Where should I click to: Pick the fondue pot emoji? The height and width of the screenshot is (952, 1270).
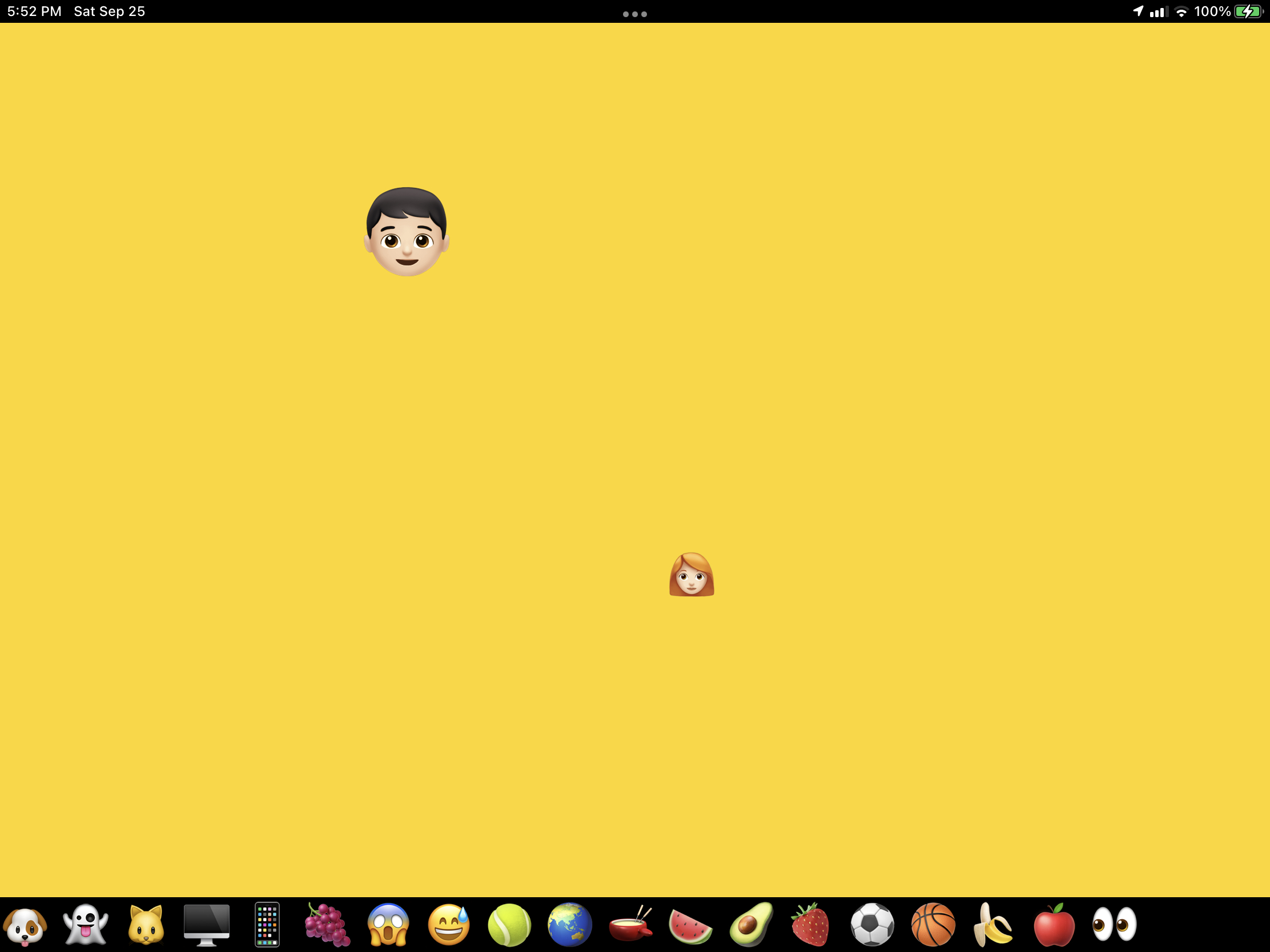coord(630,925)
